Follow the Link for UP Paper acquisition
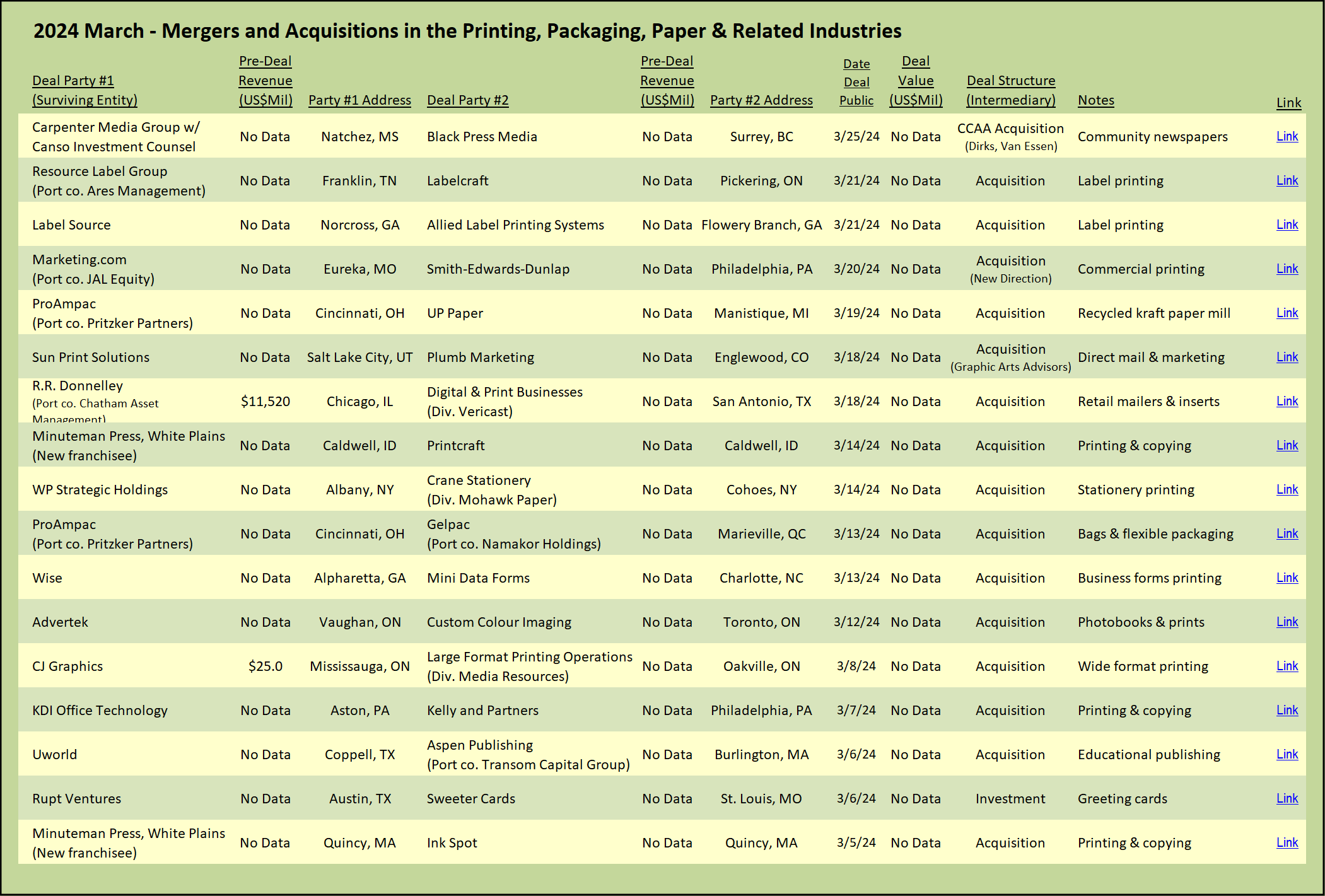 pos(1287,313)
